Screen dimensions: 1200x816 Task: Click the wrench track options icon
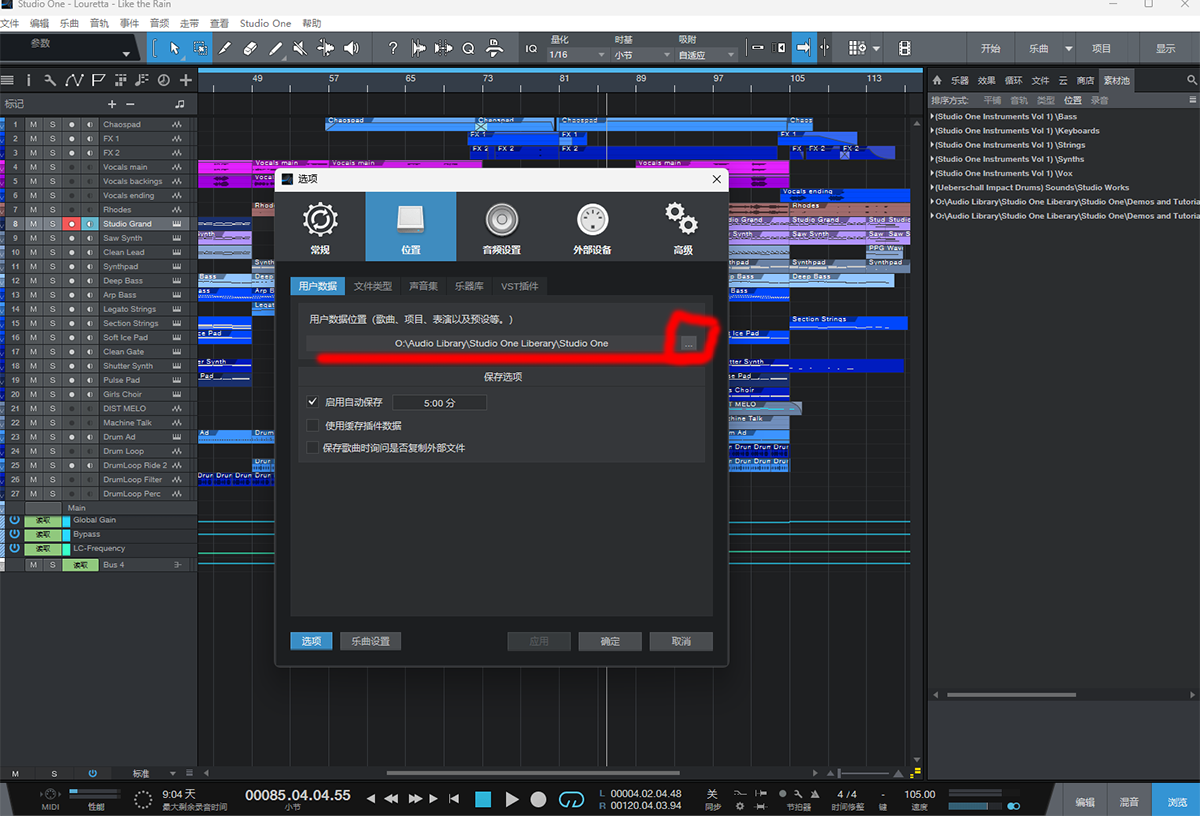[52, 80]
